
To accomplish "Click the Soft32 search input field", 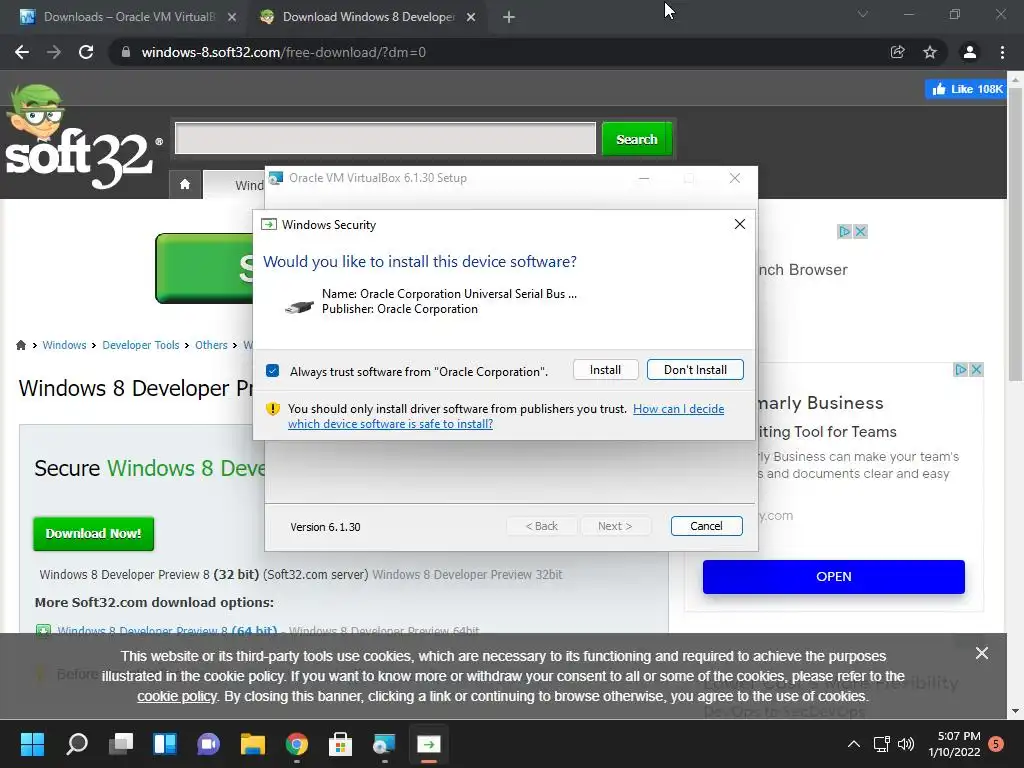I will tap(385, 138).
